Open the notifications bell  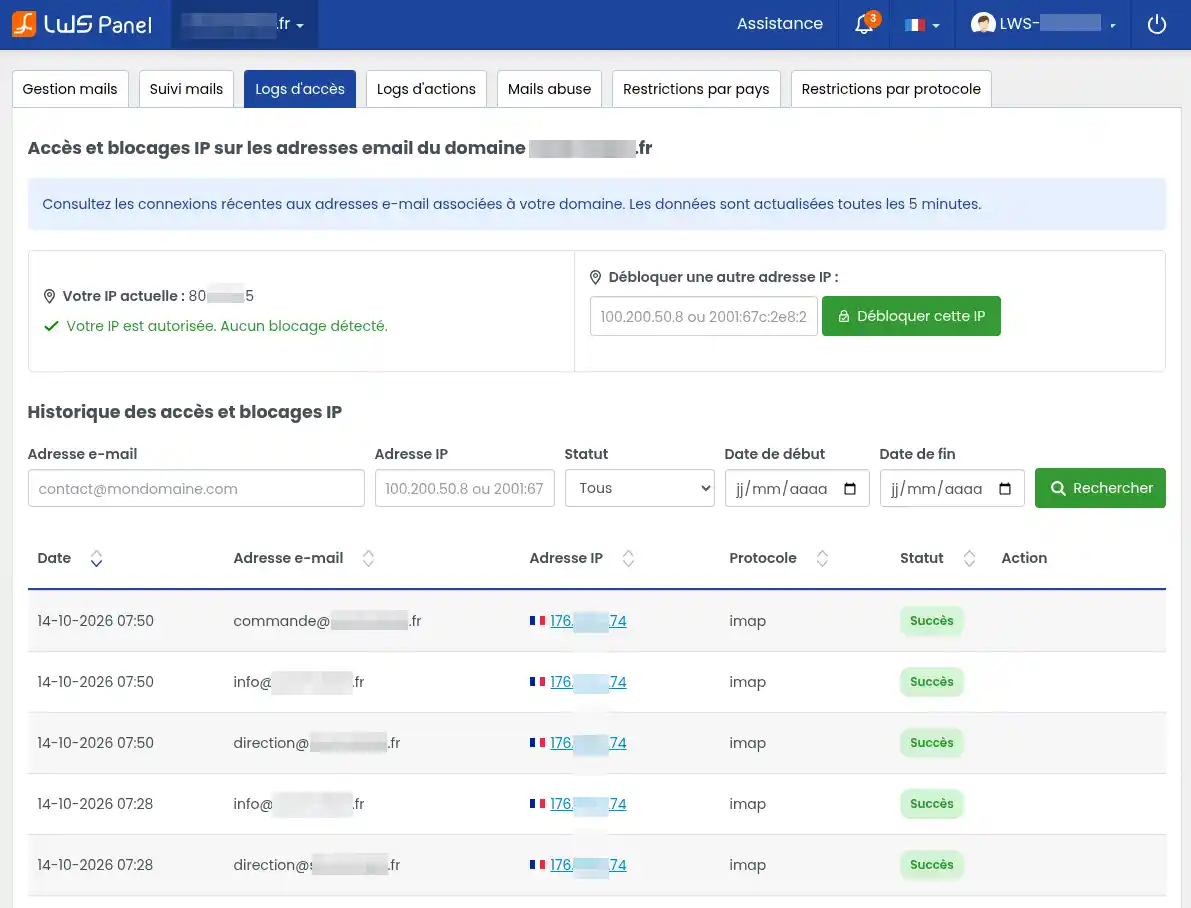point(864,24)
